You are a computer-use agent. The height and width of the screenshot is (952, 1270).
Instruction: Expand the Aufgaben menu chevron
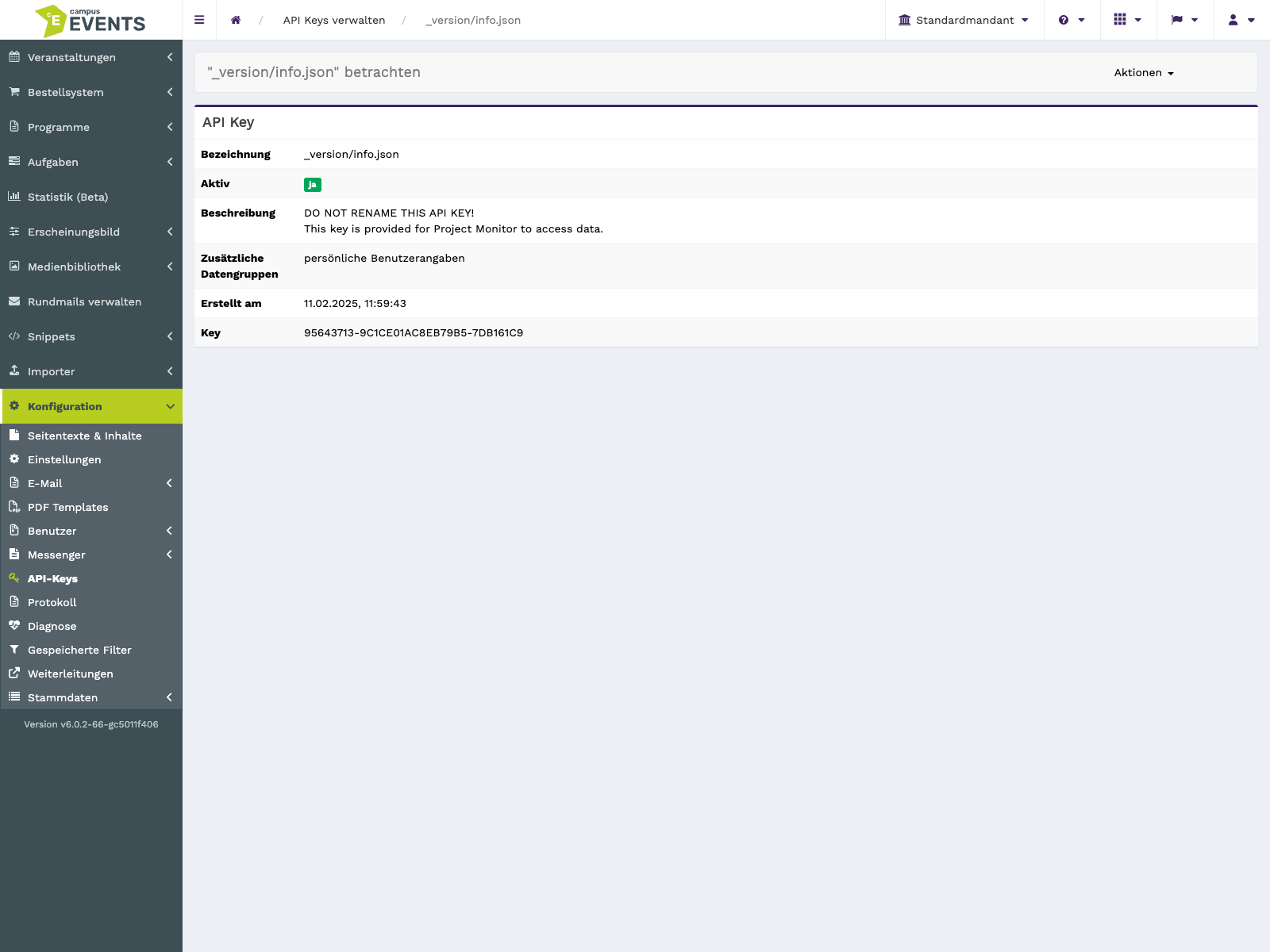[x=170, y=162]
